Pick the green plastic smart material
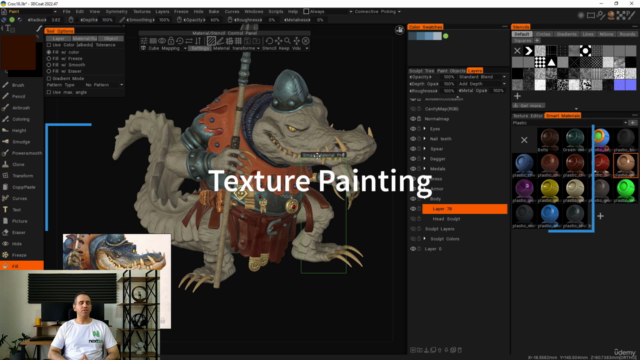640x360 pixels. click(625, 190)
